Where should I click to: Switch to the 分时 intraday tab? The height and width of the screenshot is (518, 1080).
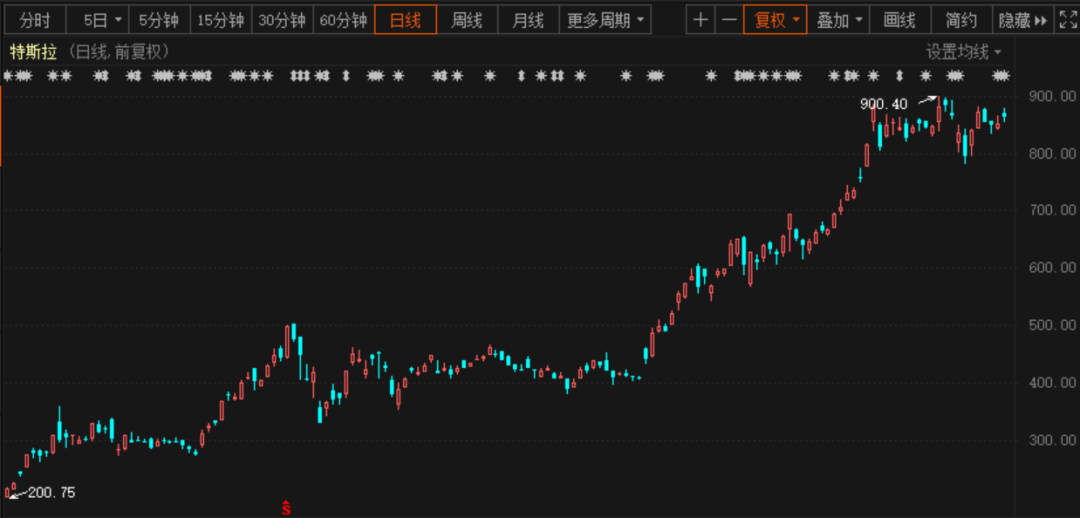point(34,20)
